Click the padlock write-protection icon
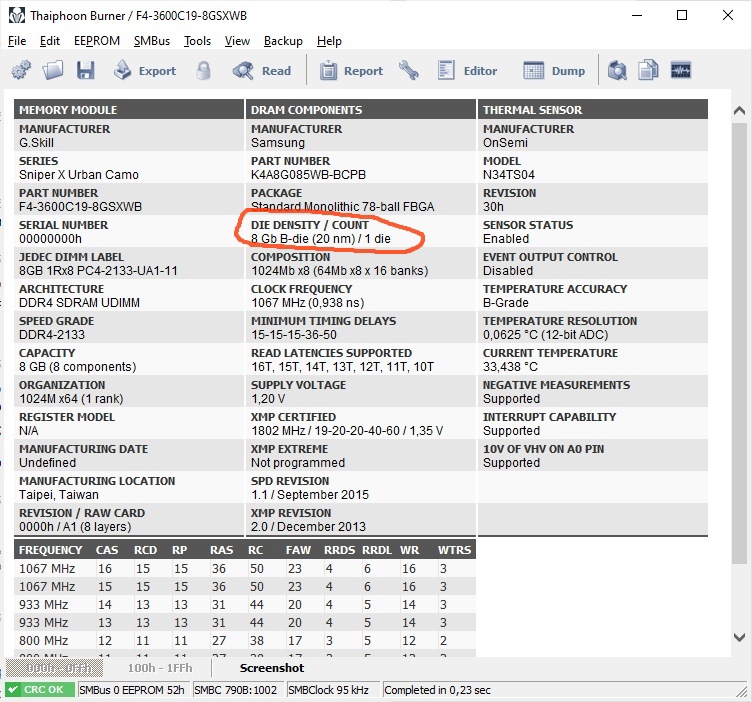 (203, 70)
